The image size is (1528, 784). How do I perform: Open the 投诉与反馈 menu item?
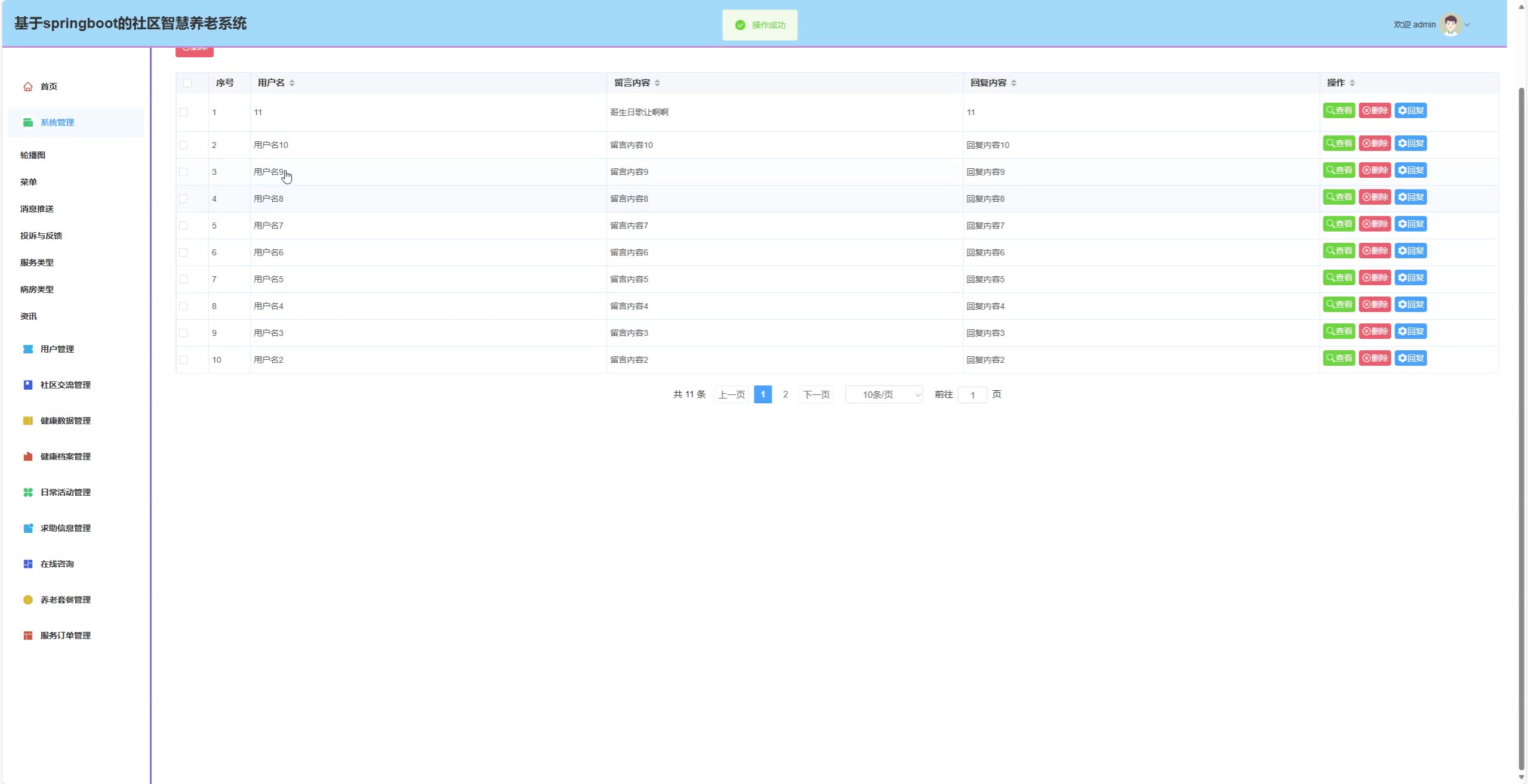(41, 236)
